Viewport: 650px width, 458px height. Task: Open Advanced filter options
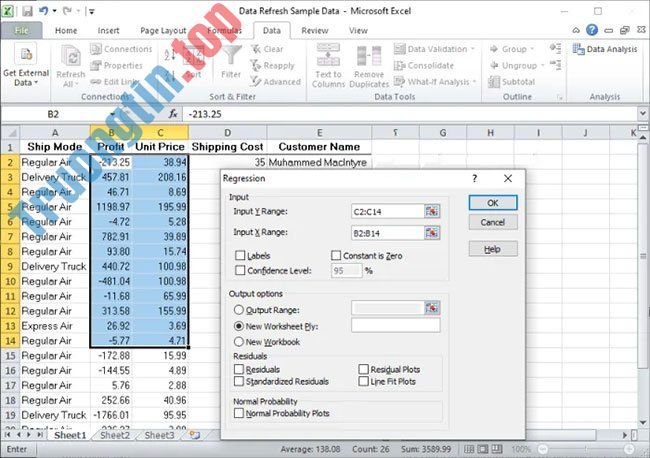(x=276, y=82)
